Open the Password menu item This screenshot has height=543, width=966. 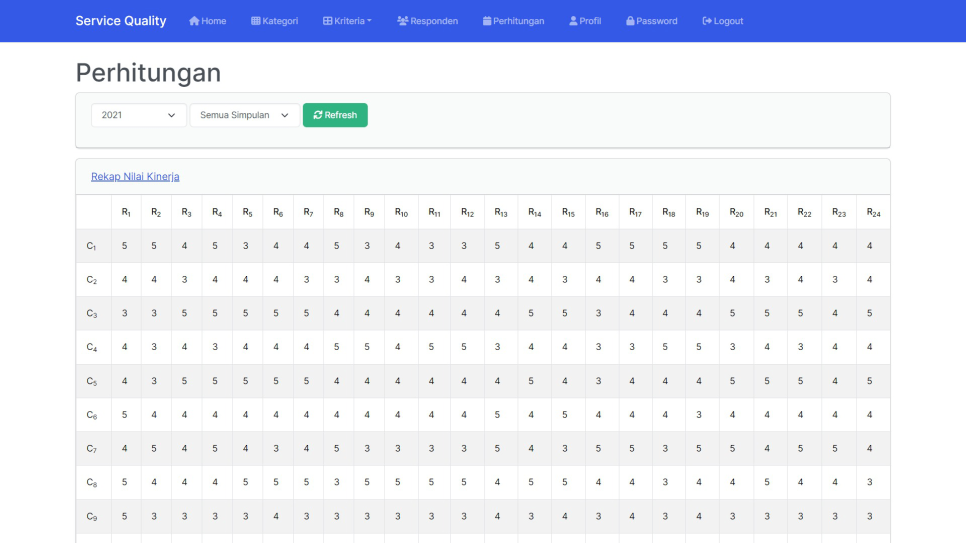pyautogui.click(x=652, y=21)
